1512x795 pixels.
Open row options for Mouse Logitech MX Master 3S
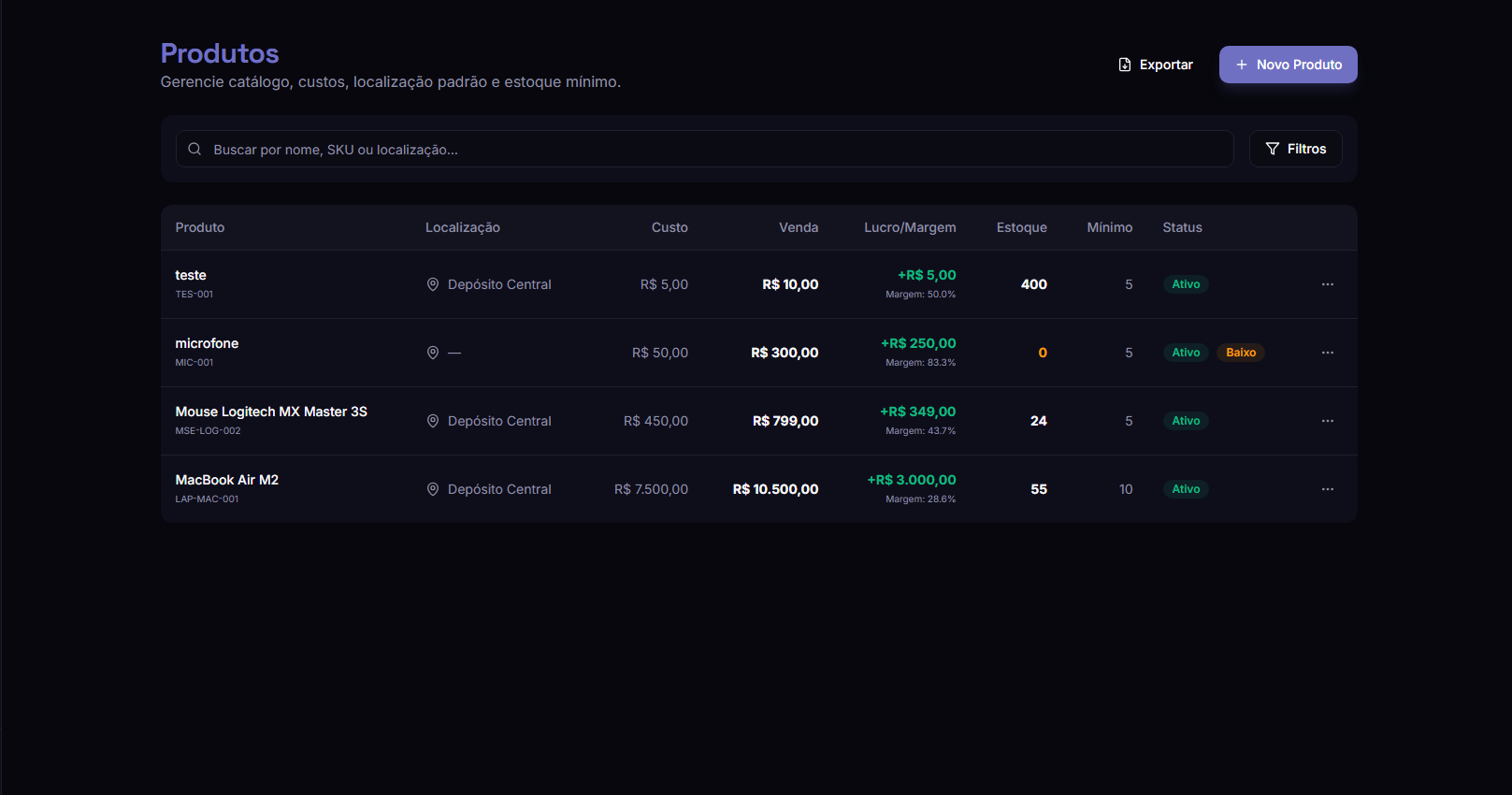click(x=1327, y=421)
